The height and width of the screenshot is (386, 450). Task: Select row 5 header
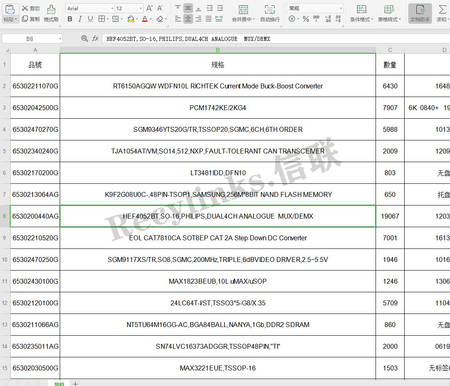coord(5,151)
